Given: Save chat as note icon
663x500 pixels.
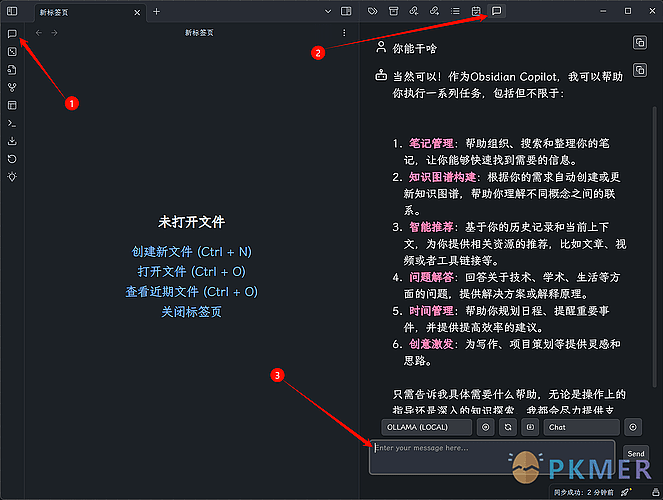Looking at the screenshot, I should tap(530, 427).
